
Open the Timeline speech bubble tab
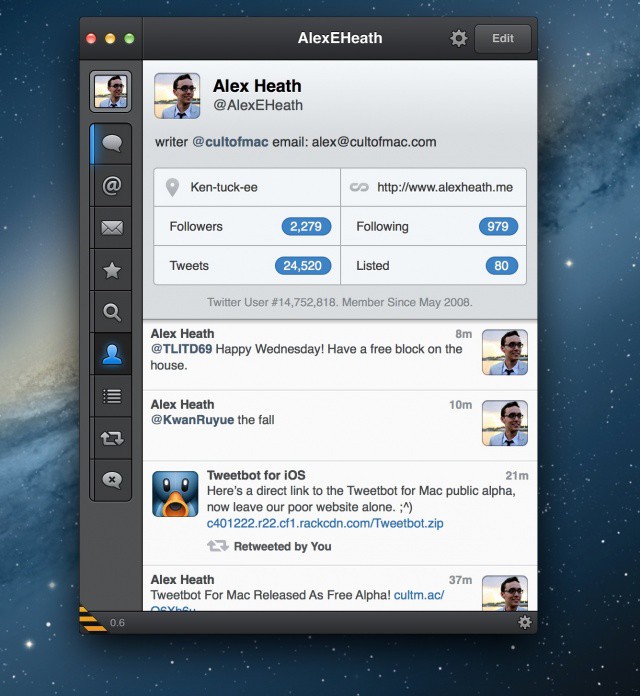click(x=111, y=144)
